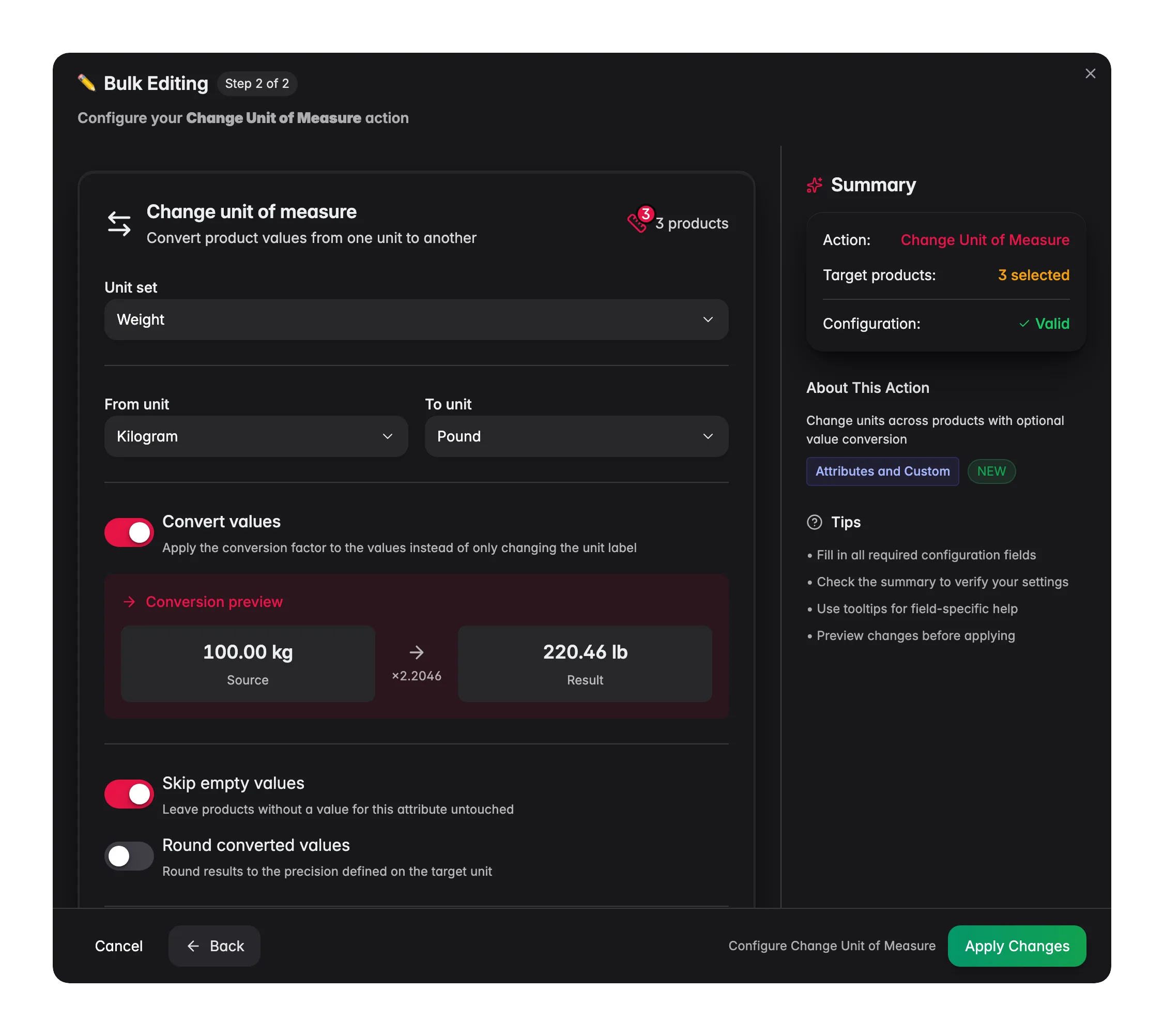Open the Unit set Weight dropdown

416,319
